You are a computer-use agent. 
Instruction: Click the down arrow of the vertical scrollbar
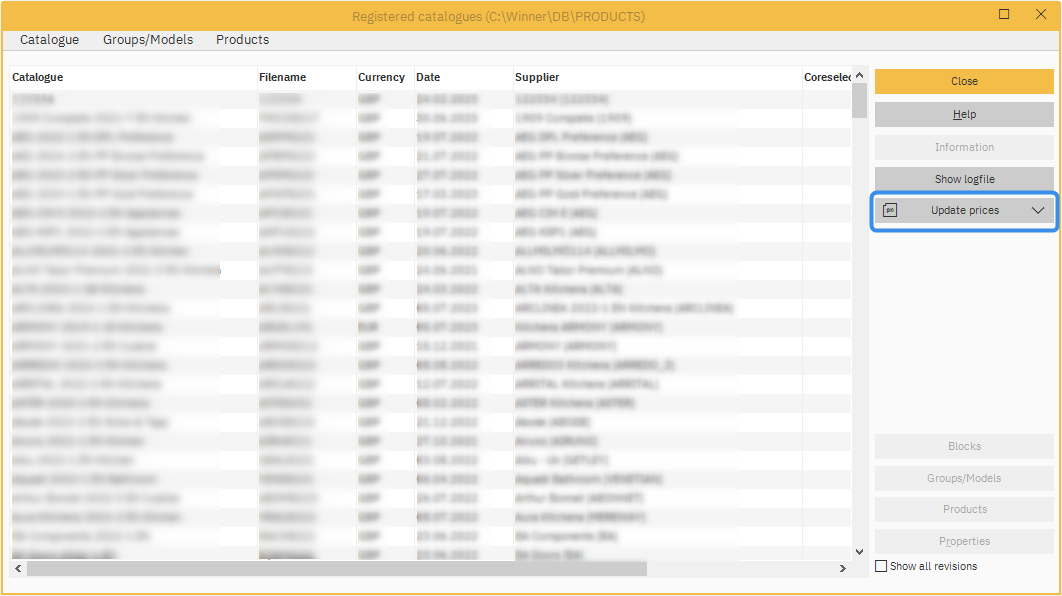(x=858, y=551)
